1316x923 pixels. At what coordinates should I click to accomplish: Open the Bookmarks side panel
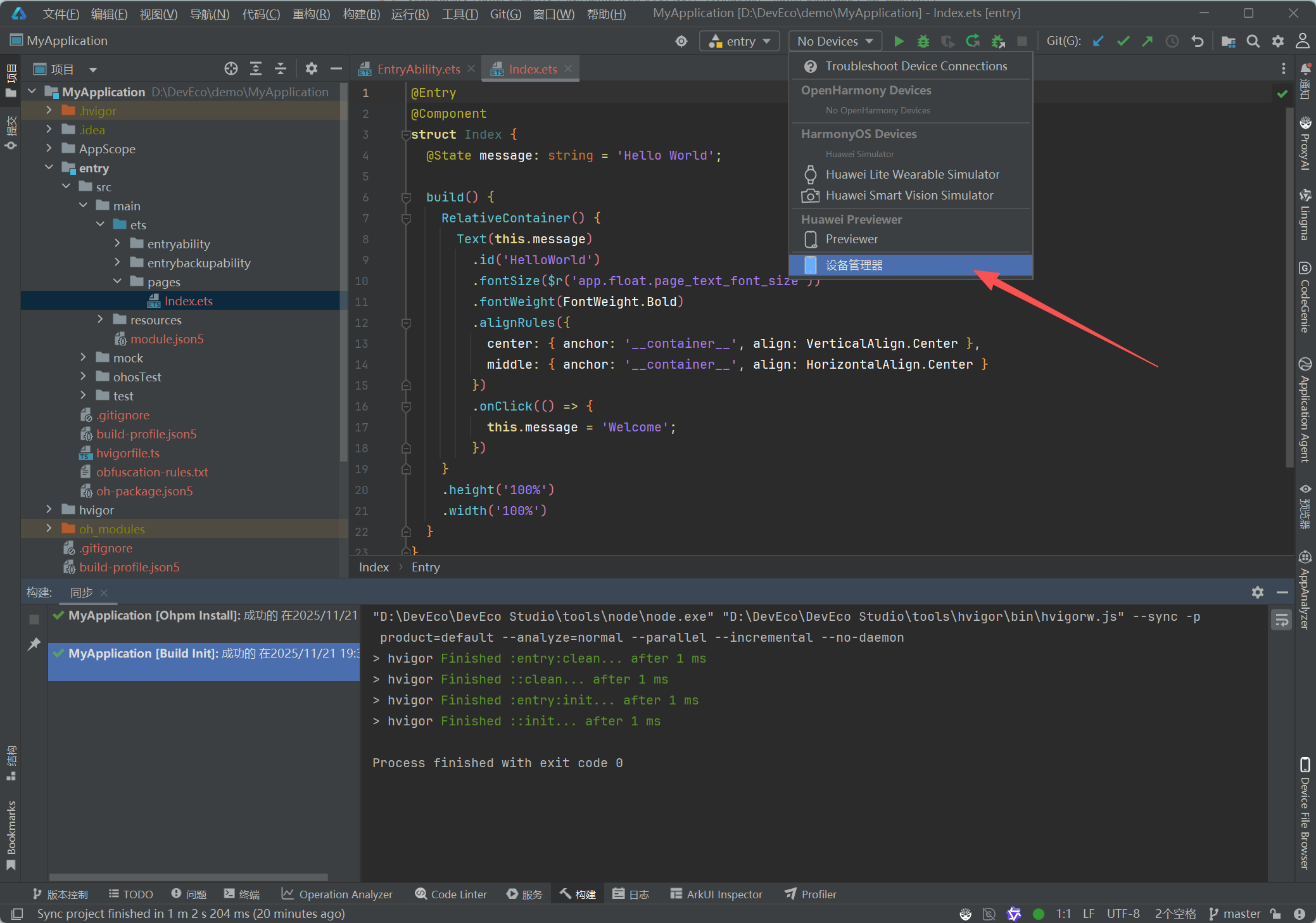11,836
